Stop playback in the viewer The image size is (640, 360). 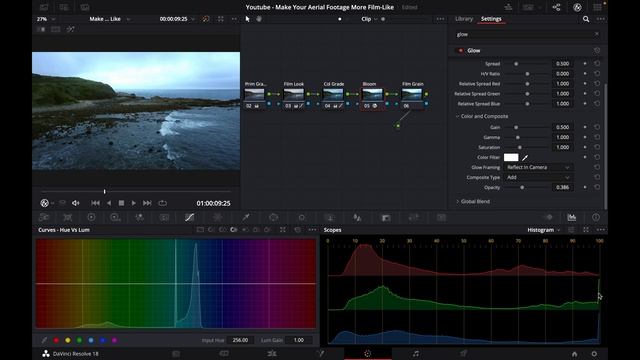tap(121, 203)
